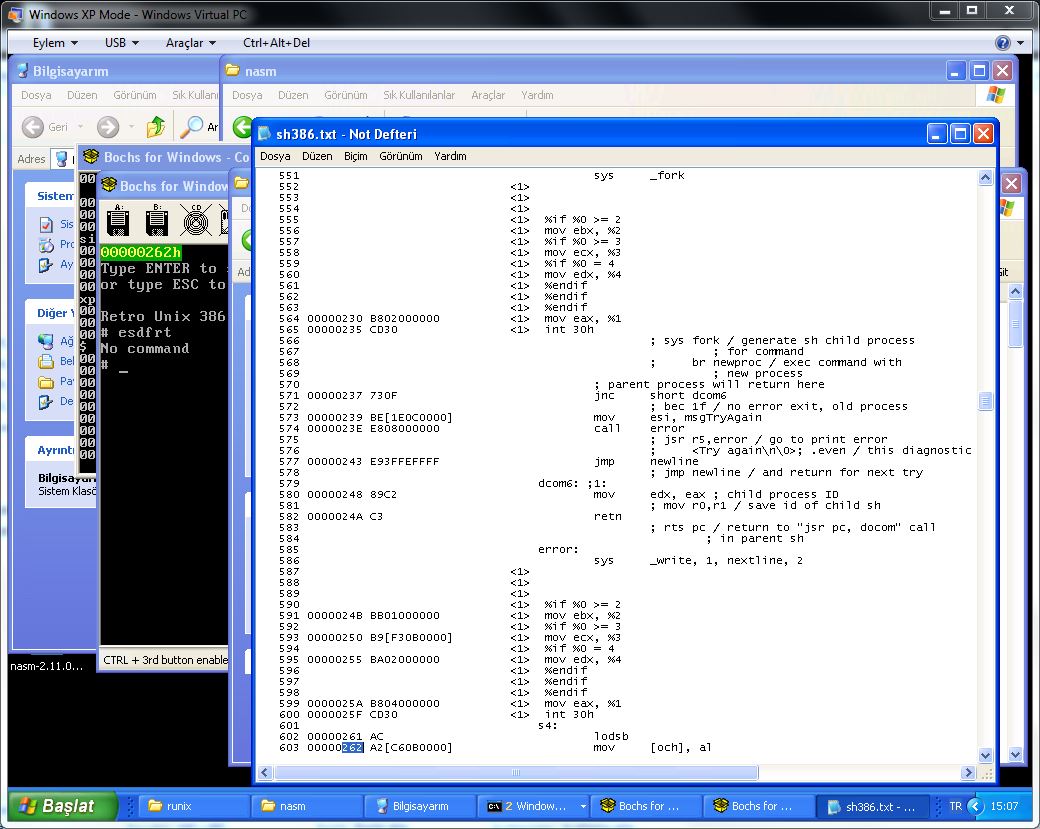
Task: Open Geri history dropdown arrow
Action: click(x=80, y=127)
